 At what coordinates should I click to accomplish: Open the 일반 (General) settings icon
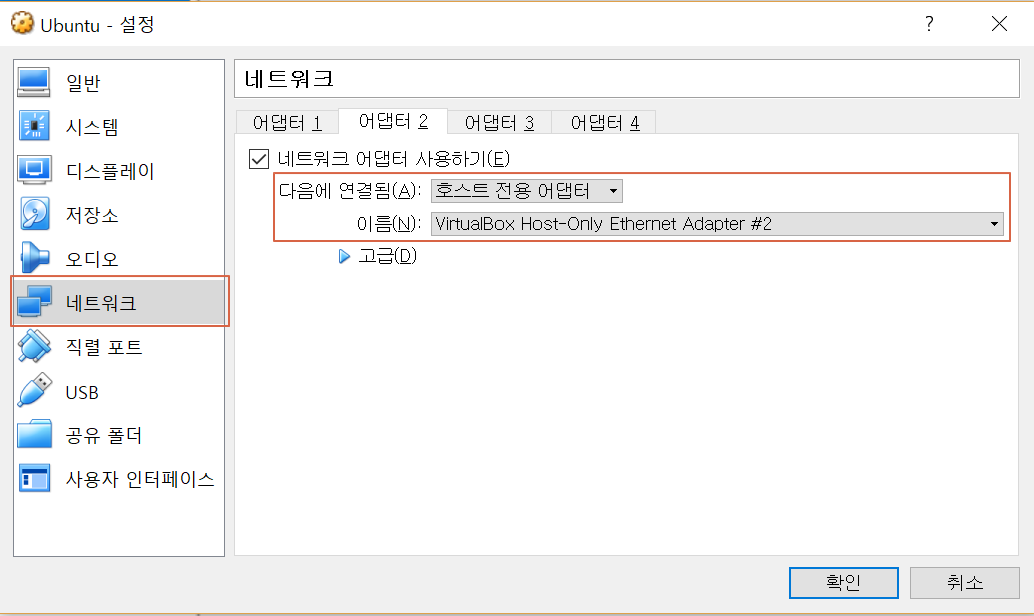pos(34,82)
